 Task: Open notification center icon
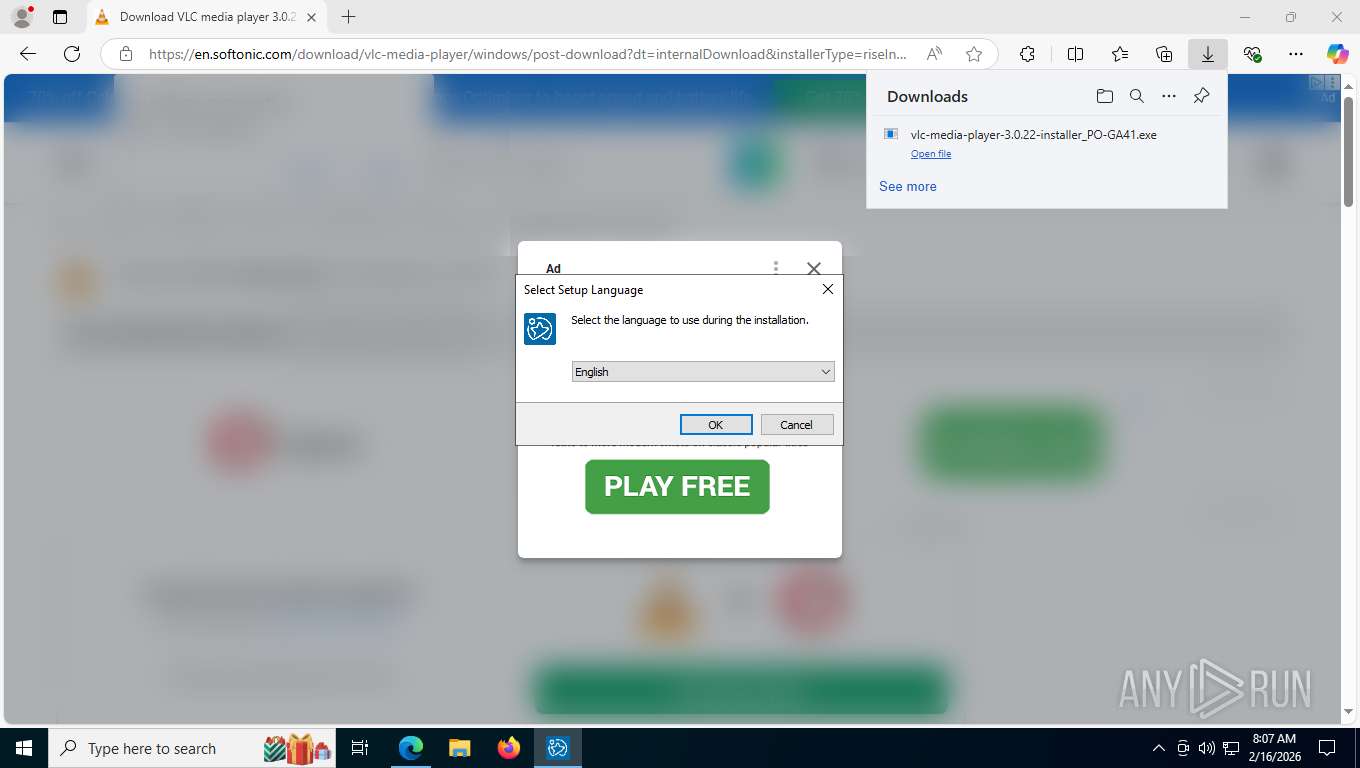pyautogui.click(x=1327, y=748)
